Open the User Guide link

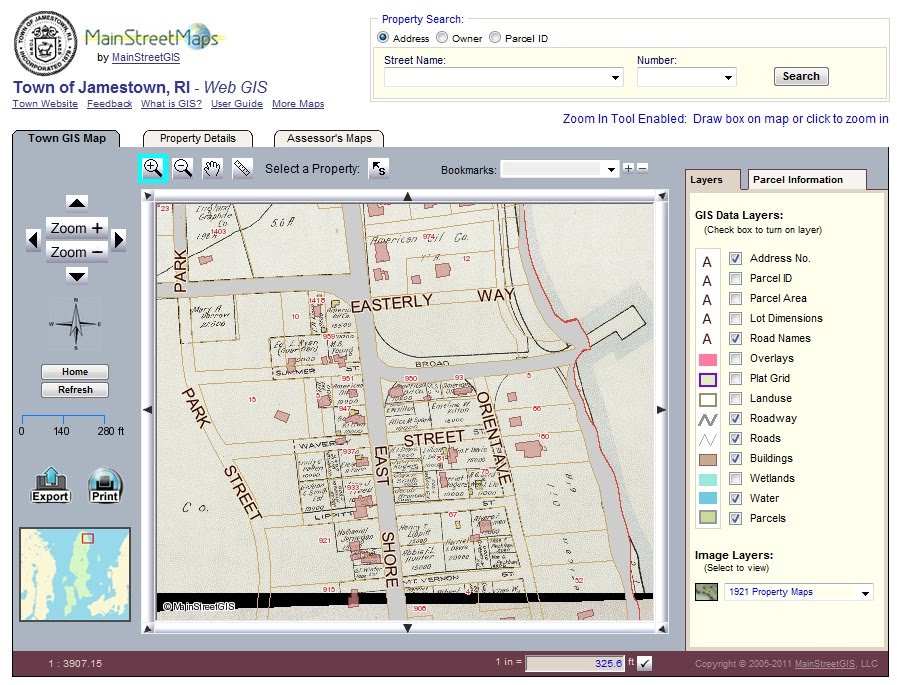coord(236,103)
